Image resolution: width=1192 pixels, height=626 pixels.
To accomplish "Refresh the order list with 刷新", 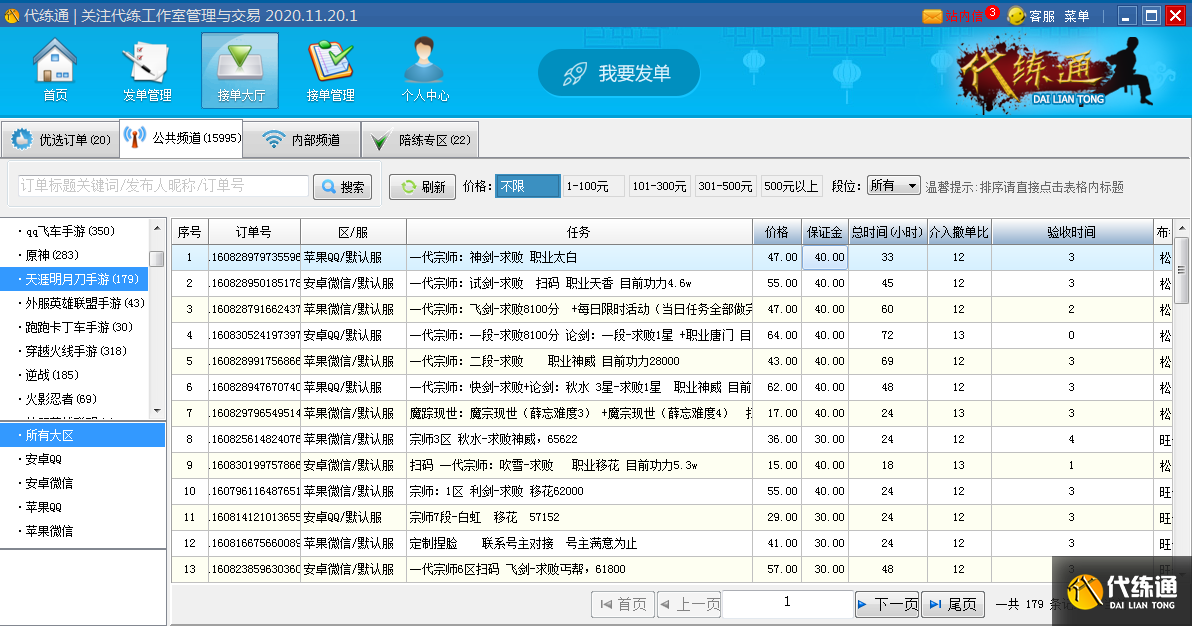I will coord(421,186).
